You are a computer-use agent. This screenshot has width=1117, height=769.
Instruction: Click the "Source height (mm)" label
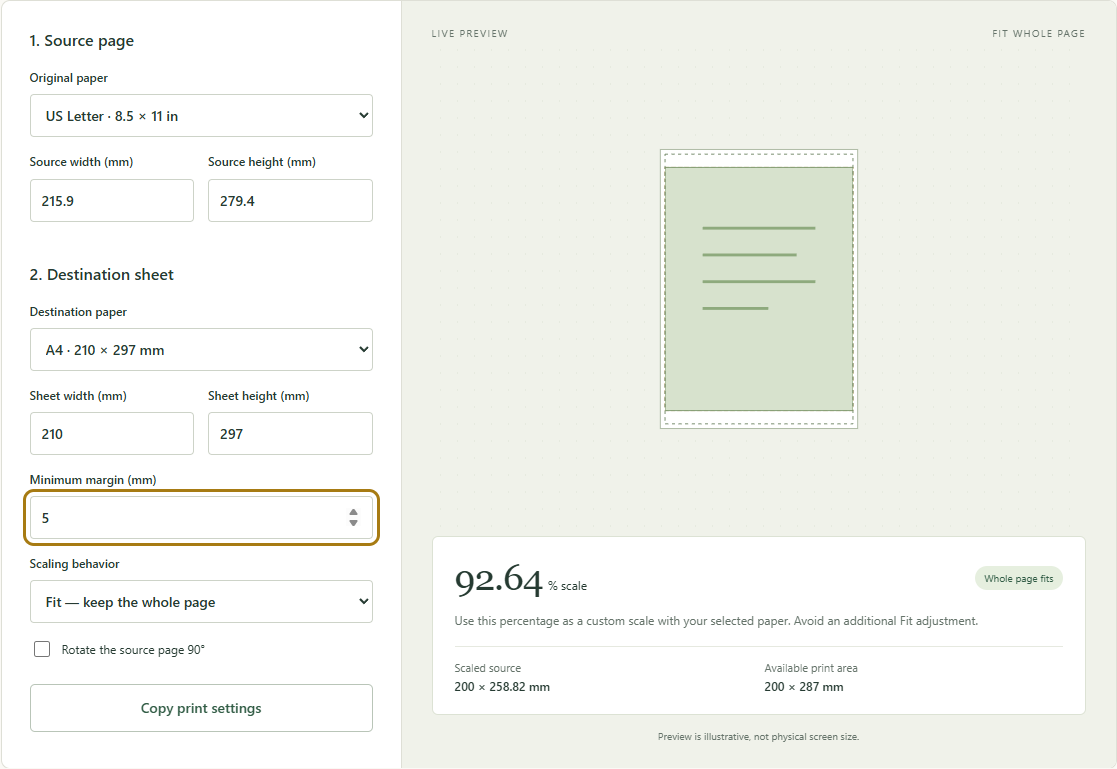tap(262, 162)
